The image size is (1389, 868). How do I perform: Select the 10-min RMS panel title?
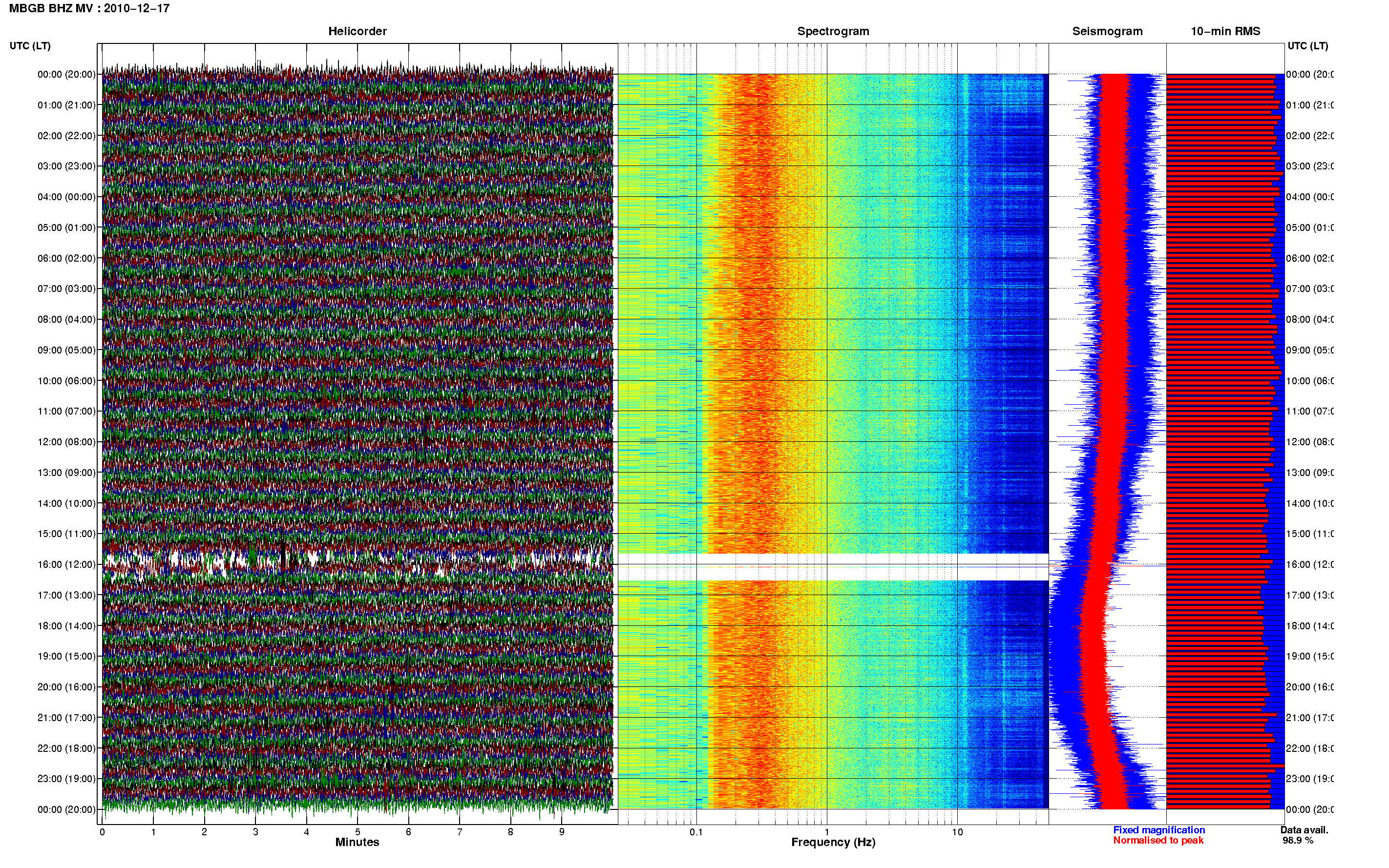point(1225,31)
